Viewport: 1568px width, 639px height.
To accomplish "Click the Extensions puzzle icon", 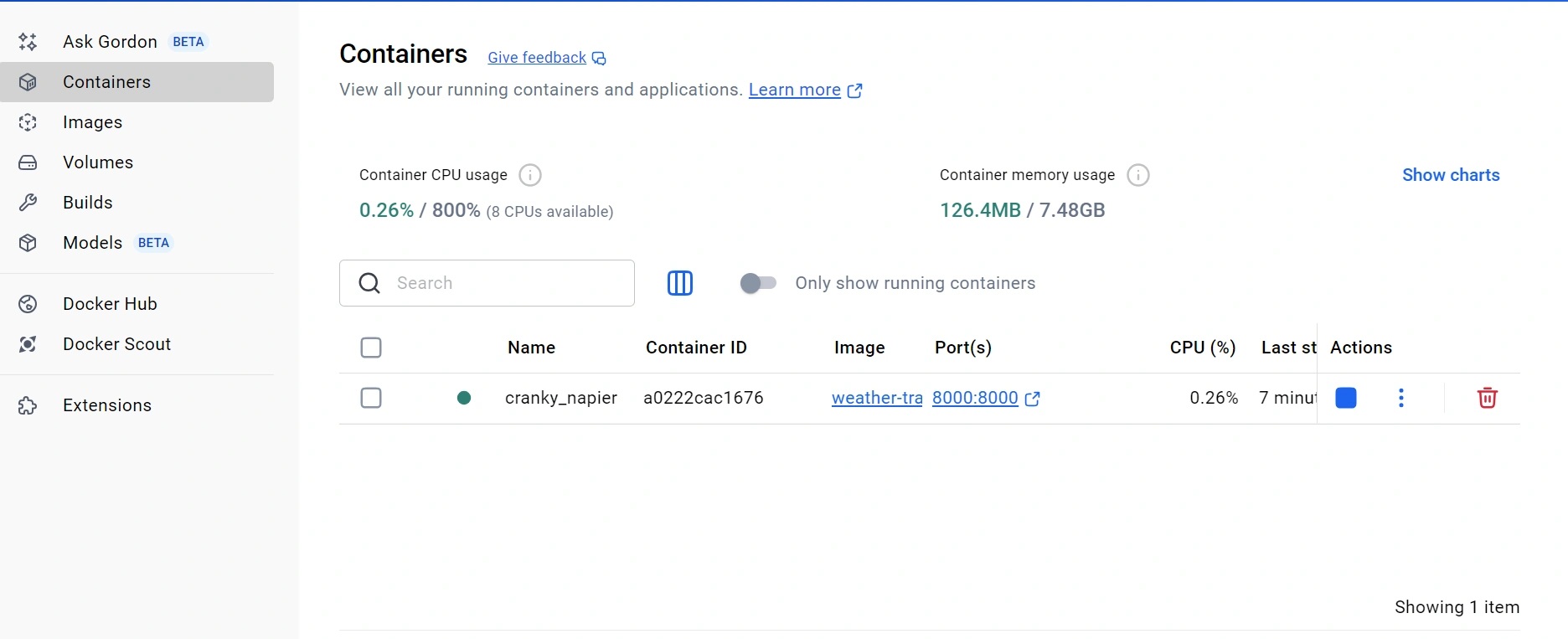I will 28,405.
